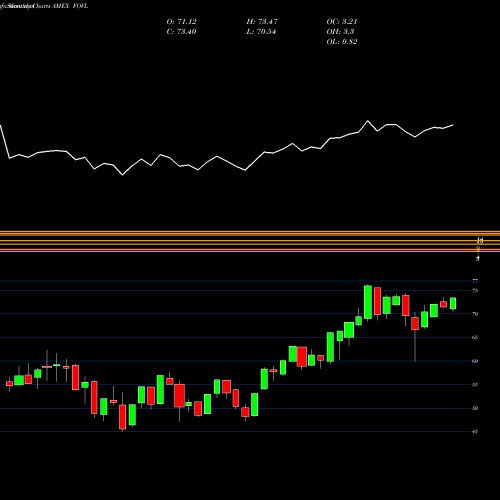
Task: Click the 55 price axis label
Action: [475, 385]
